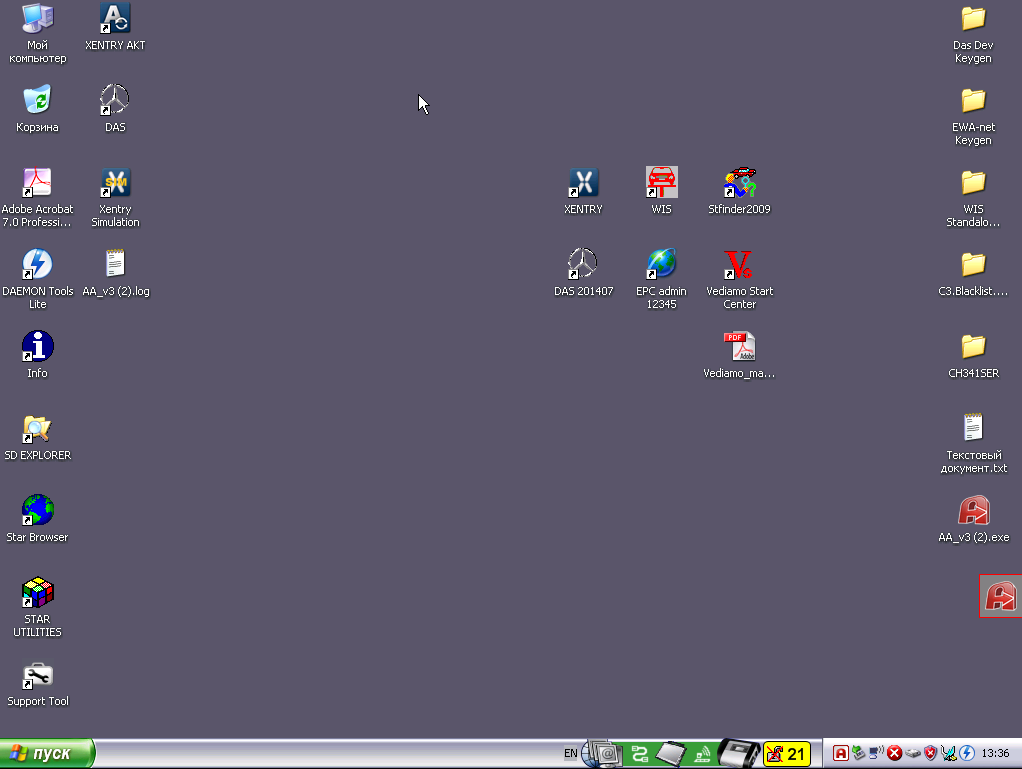The height and width of the screenshot is (769, 1022).
Task: Select the WIS Standalo... folder
Action: click(x=973, y=197)
